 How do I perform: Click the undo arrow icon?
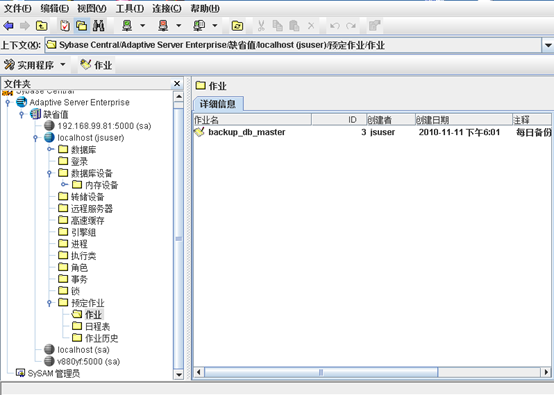click(x=335, y=26)
